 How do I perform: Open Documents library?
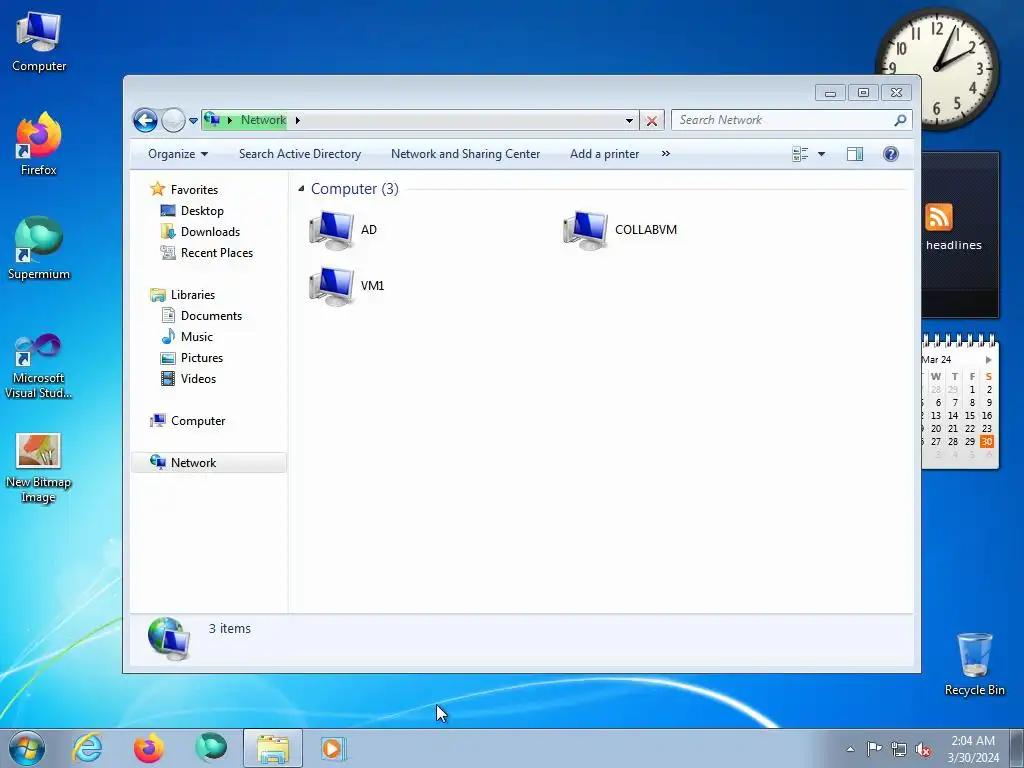(211, 316)
